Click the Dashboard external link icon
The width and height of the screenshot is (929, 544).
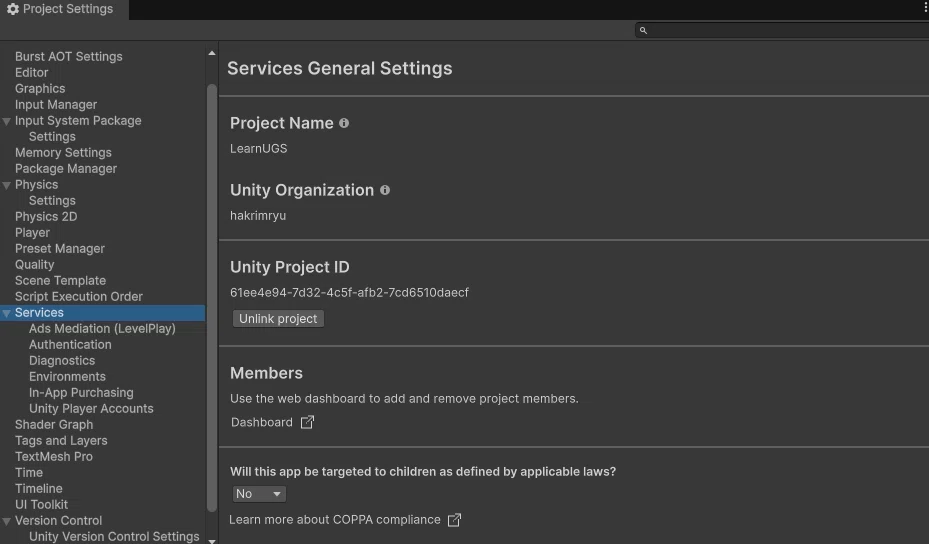[x=307, y=422]
